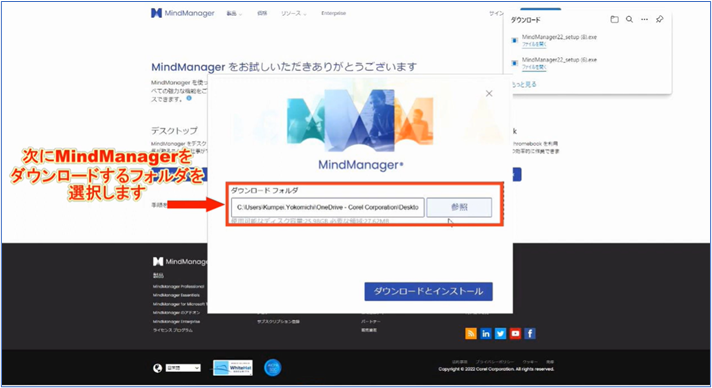Expand the リソース menu in header
Image resolution: width=712 pixels, height=388 pixels.
tap(293, 14)
